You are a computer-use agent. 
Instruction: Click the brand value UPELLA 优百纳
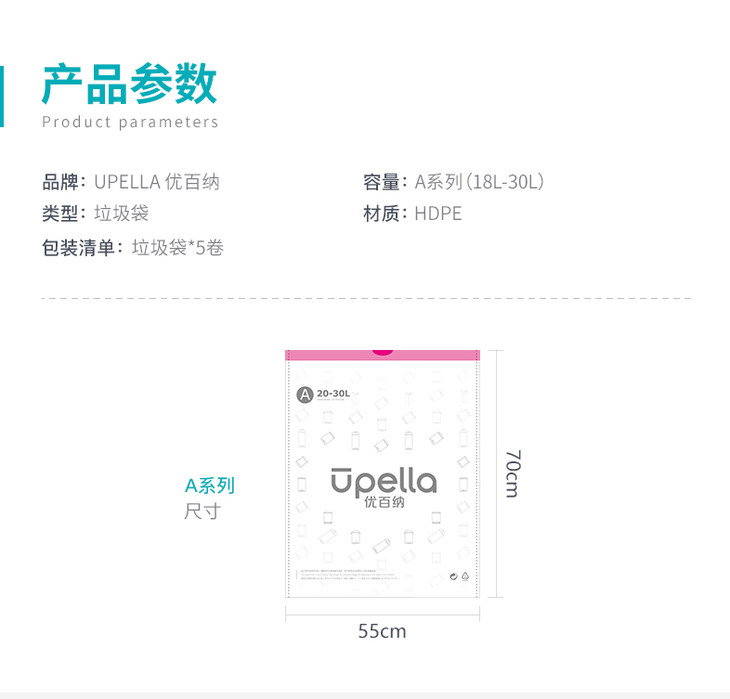157,182
